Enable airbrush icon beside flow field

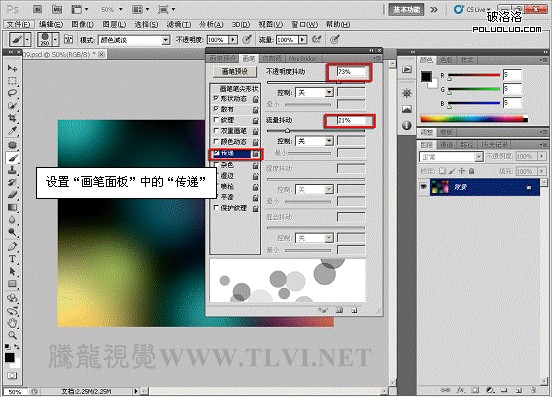click(316, 39)
